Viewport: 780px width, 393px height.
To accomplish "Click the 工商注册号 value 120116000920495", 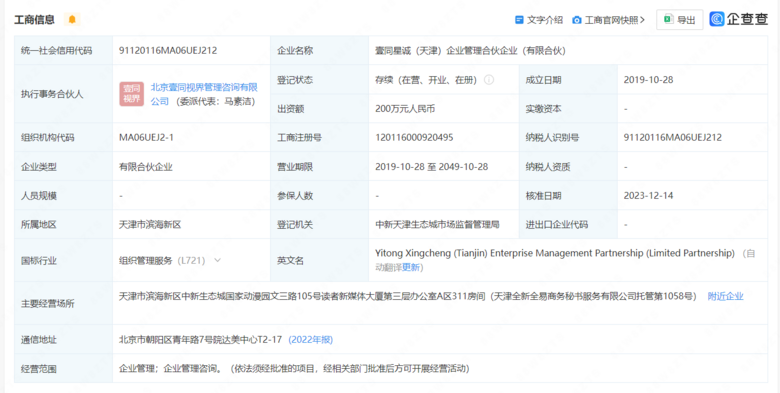I will 414,137.
